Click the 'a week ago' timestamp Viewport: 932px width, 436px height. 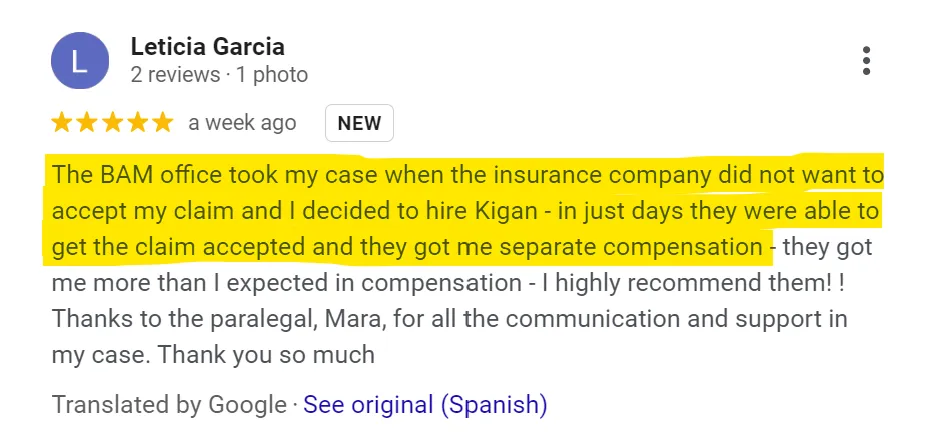tap(242, 123)
